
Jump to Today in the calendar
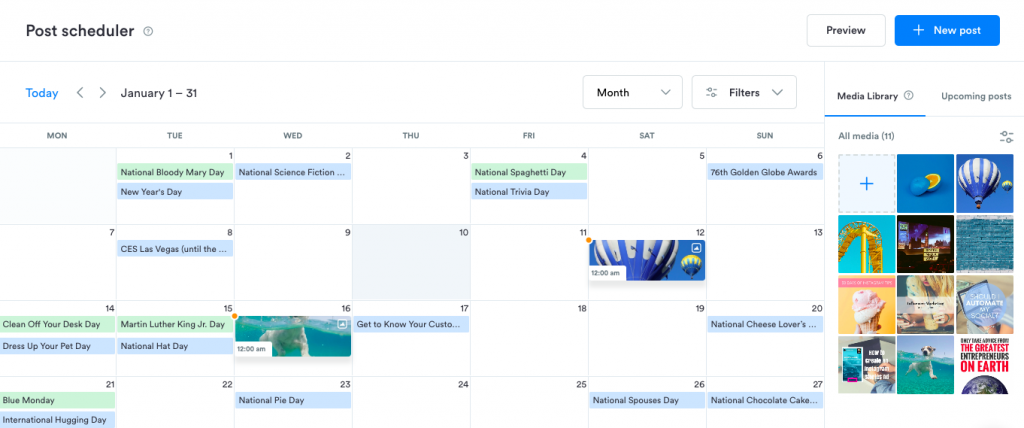click(x=42, y=93)
